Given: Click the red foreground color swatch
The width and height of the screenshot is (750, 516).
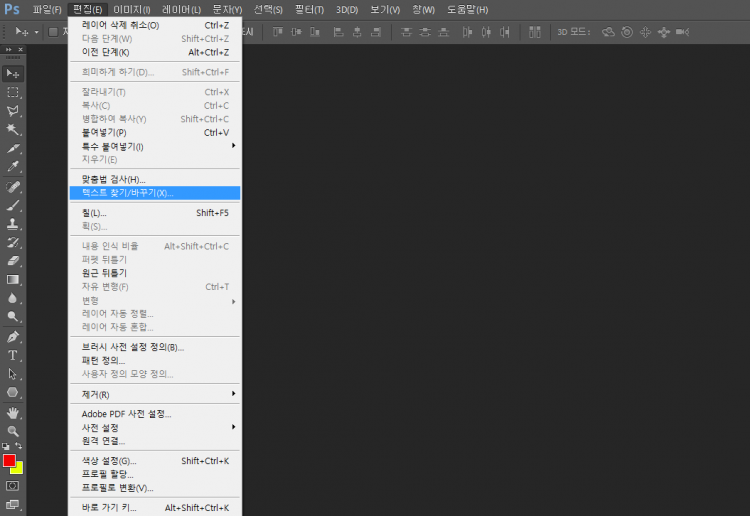Looking at the screenshot, I should click(x=9, y=461).
